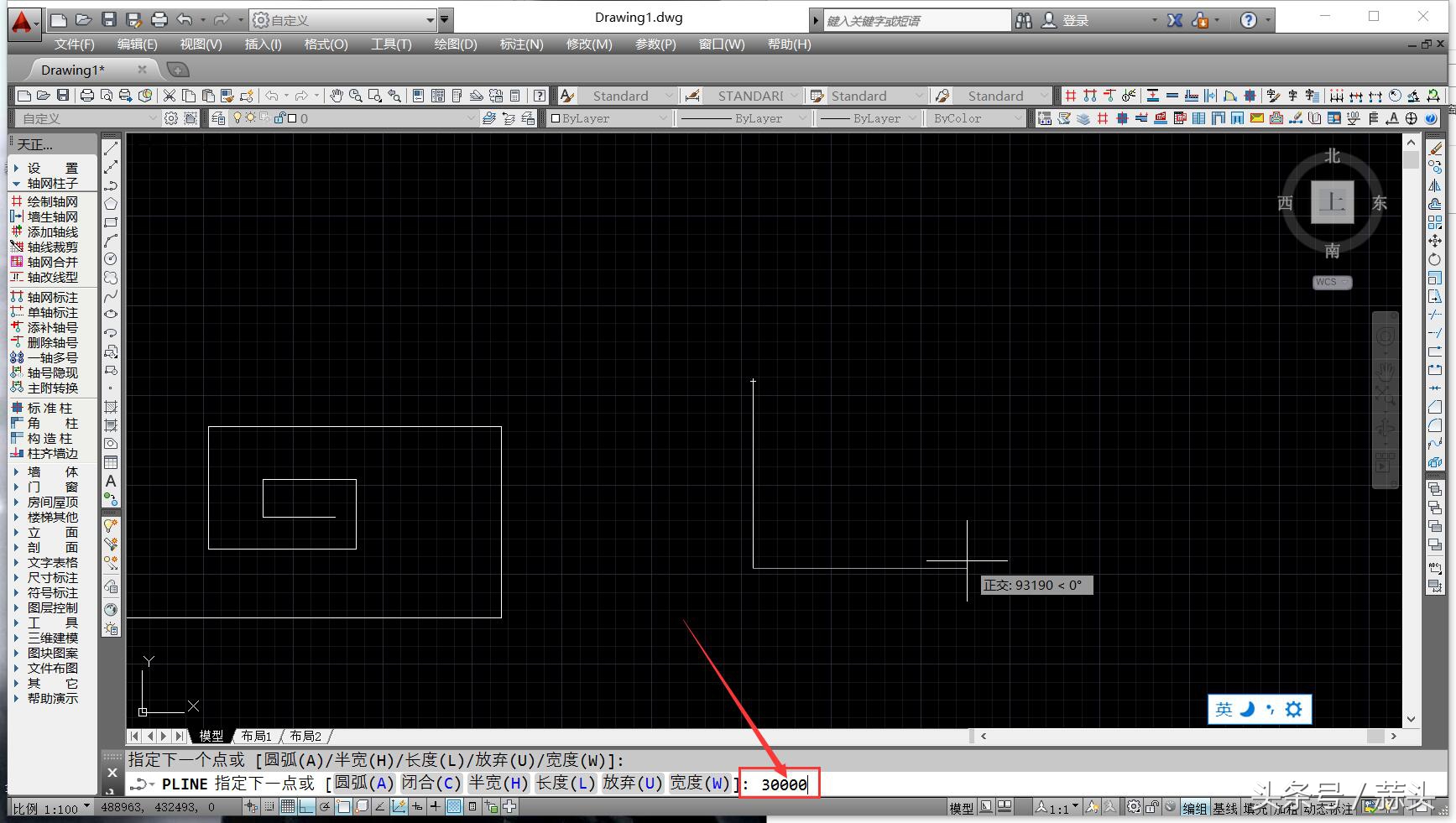Open the 修改(M) menu

589,44
